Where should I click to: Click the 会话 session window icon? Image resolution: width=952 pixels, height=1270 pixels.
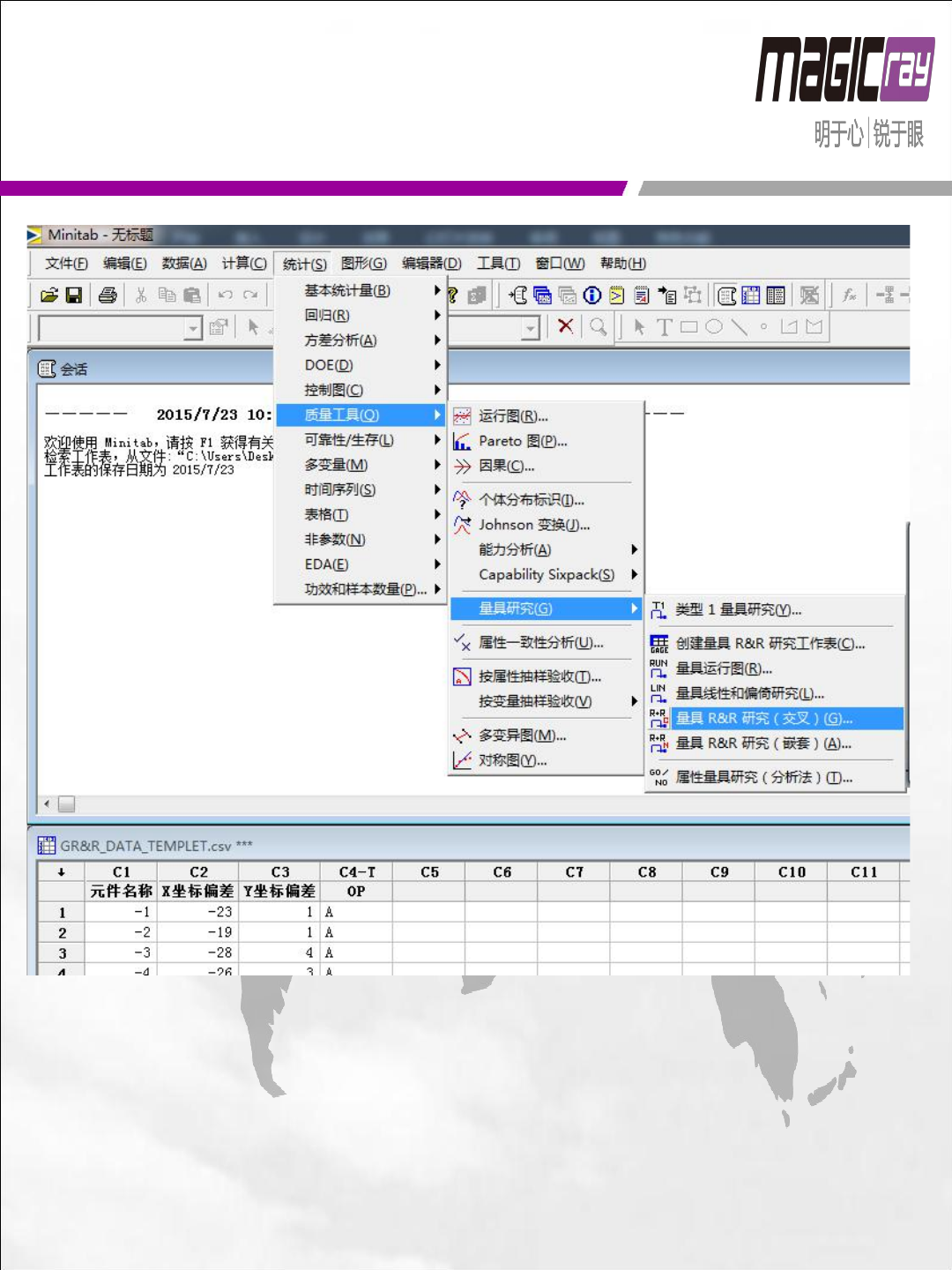(x=47, y=369)
